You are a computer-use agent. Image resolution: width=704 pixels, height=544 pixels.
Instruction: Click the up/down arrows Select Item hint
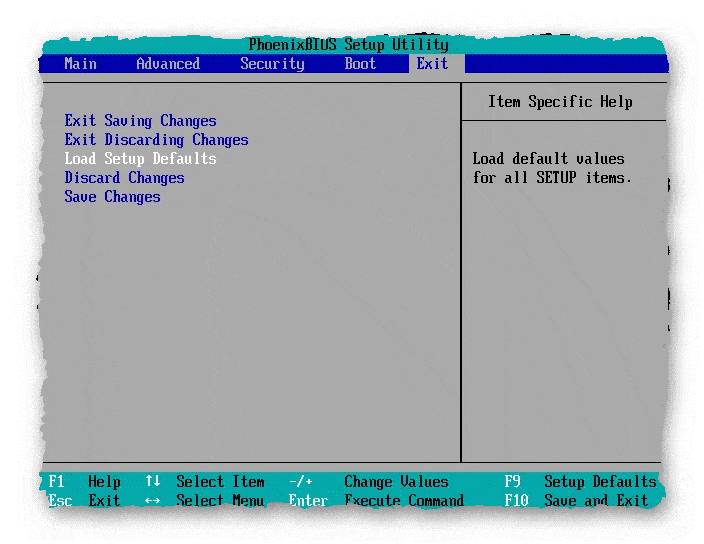click(x=205, y=482)
